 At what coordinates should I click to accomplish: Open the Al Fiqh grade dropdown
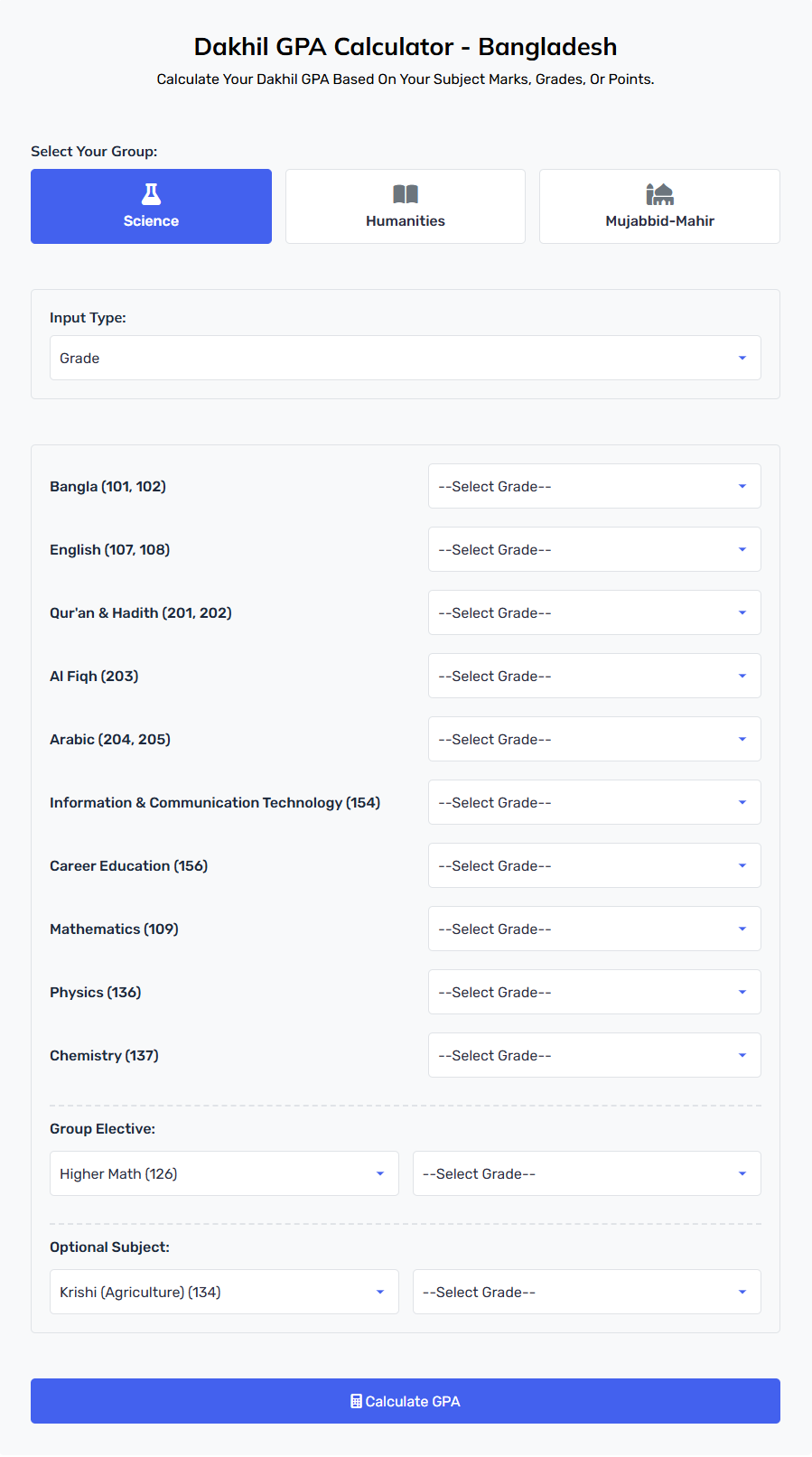pyautogui.click(x=594, y=676)
